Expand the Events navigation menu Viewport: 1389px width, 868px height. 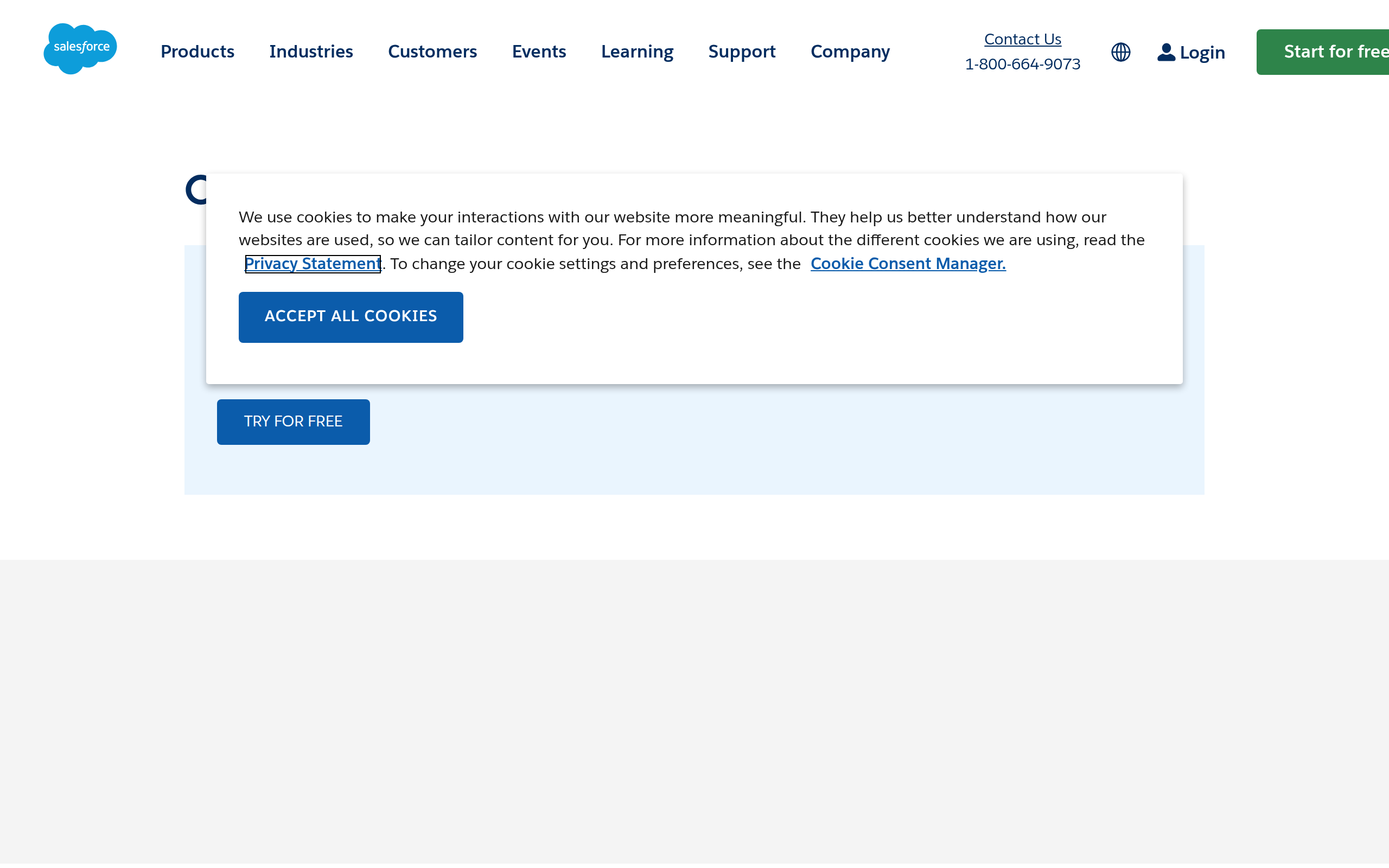tap(538, 52)
